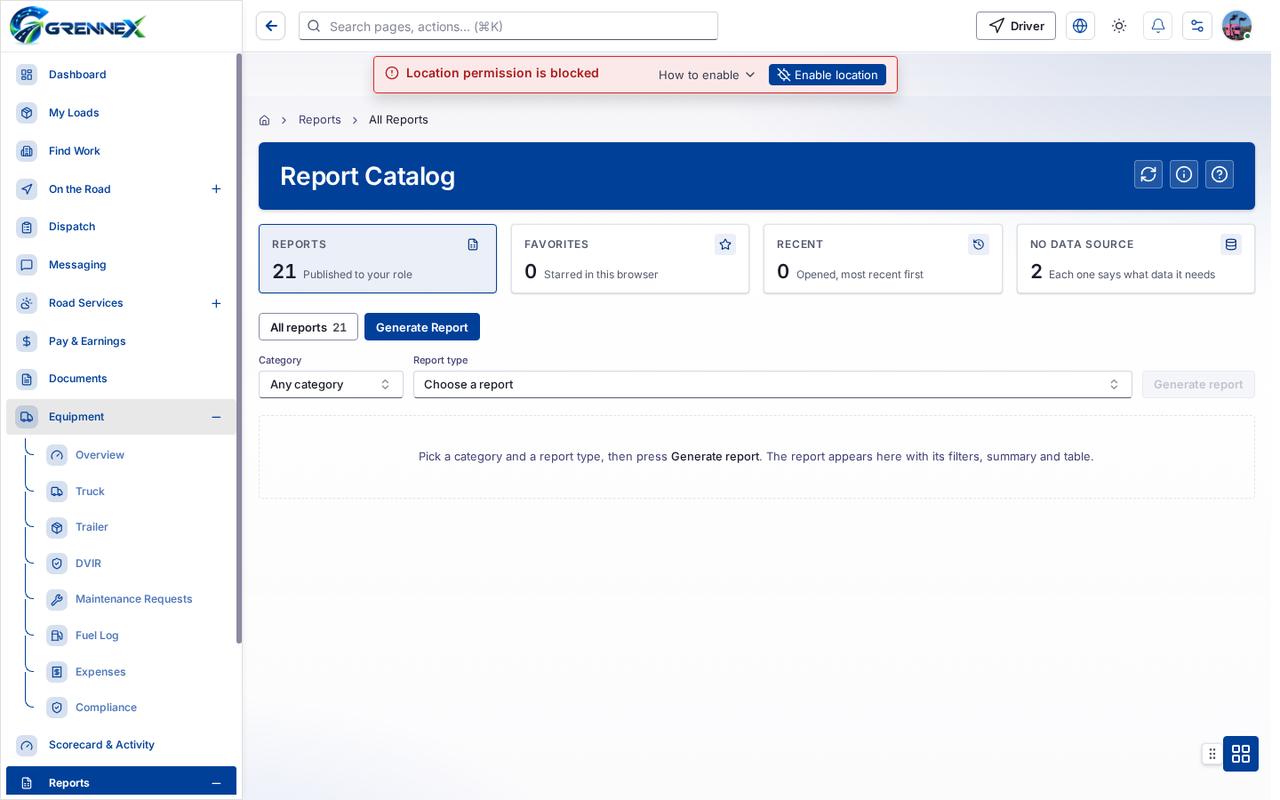The width and height of the screenshot is (1280, 800).
Task: Expand the How to enable disclosure
Action: pos(707,75)
